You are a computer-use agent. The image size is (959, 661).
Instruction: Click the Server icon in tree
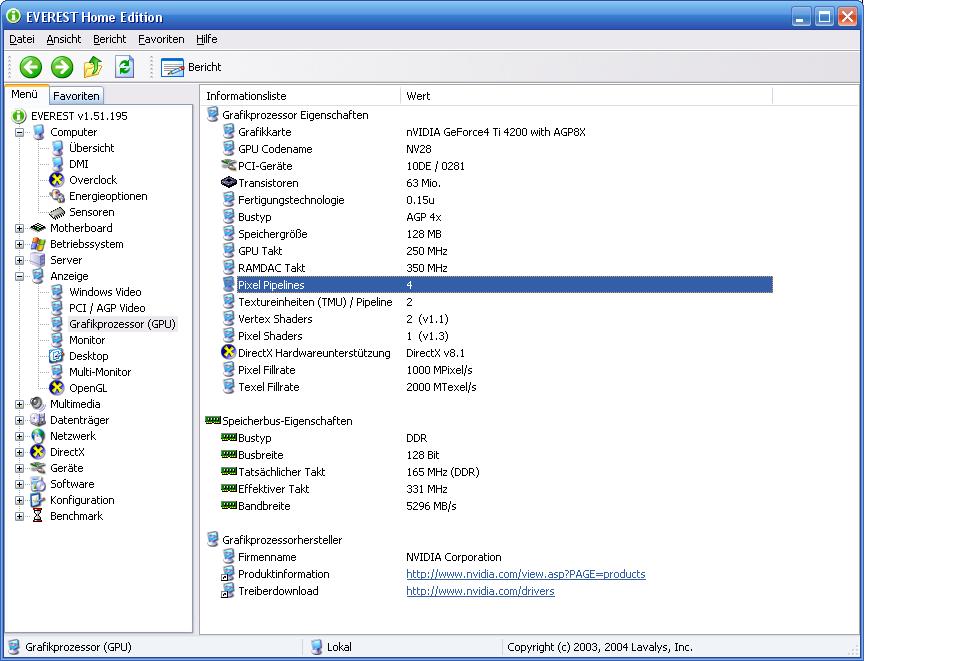coord(38,260)
